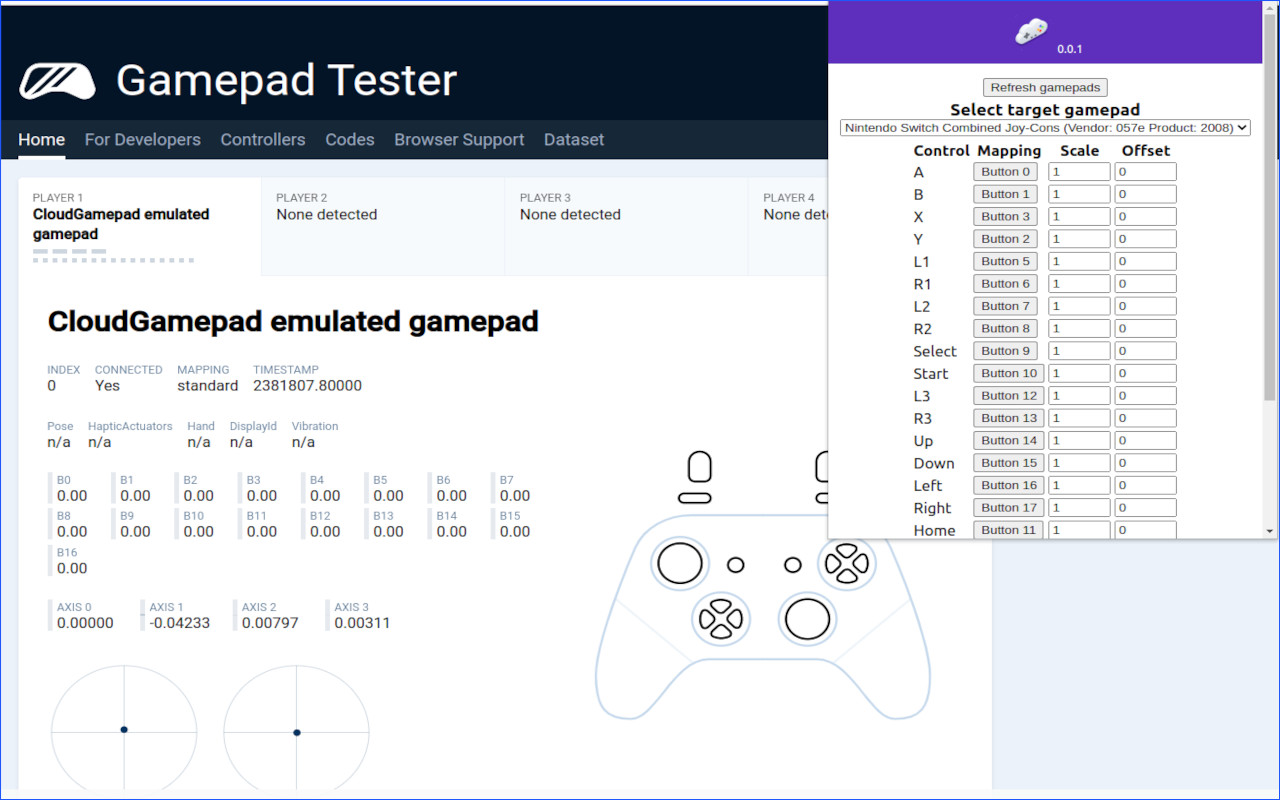
Task: Open the Browser Support page
Action: click(459, 140)
